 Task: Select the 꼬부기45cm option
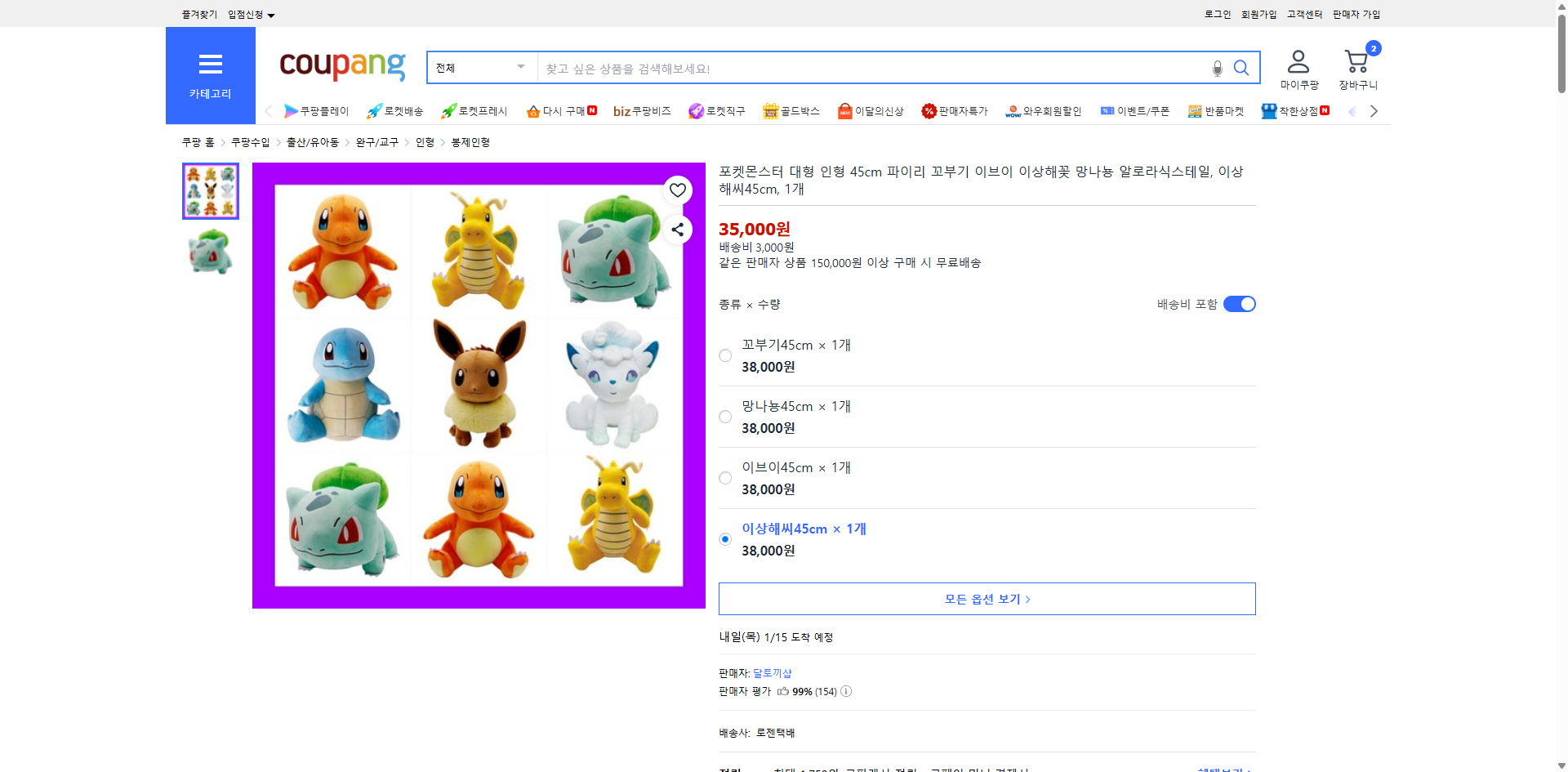(724, 355)
